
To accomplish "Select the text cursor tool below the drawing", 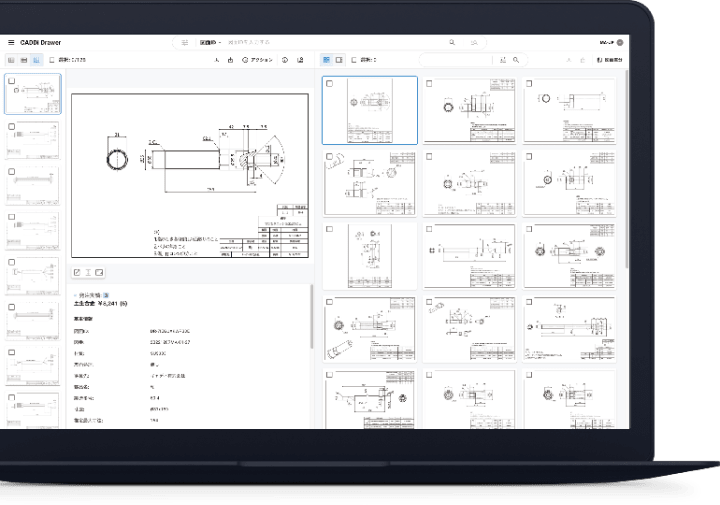I will (x=88, y=272).
